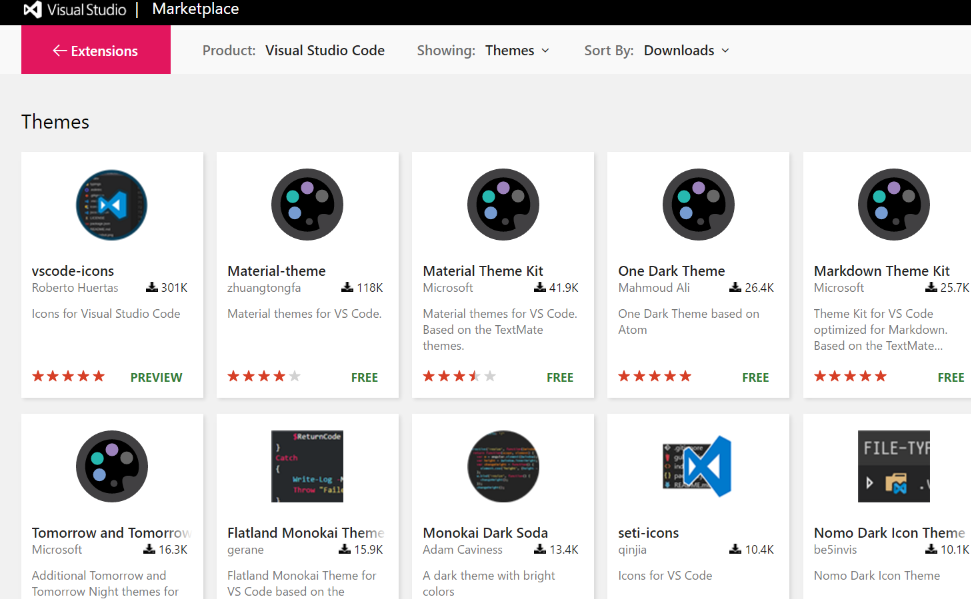Click the download icon beside 118K

(x=347, y=287)
